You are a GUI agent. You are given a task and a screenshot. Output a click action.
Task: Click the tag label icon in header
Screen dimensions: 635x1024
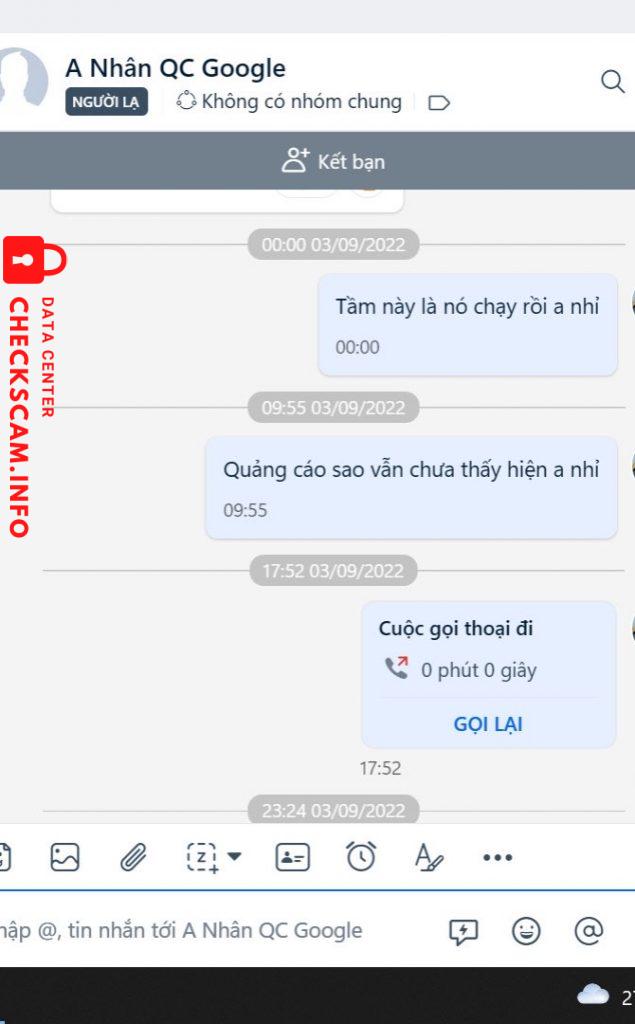tap(438, 103)
